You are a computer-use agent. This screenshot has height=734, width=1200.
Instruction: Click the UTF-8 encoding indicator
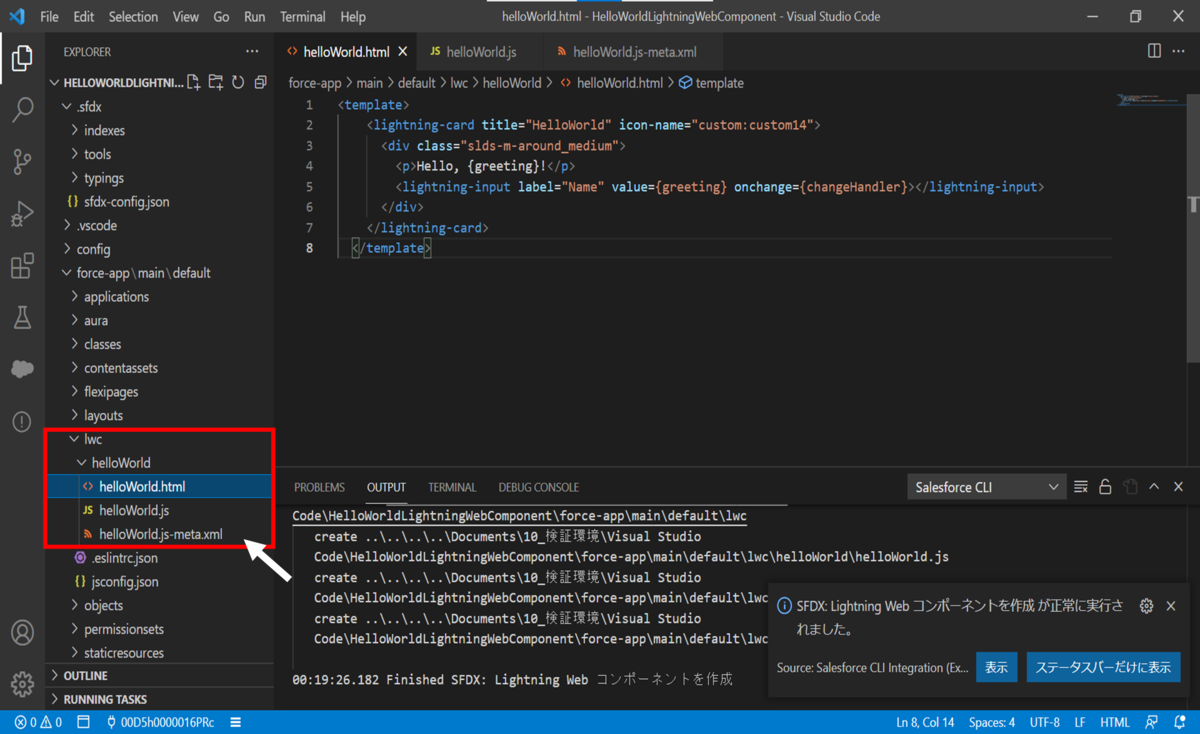(1044, 723)
